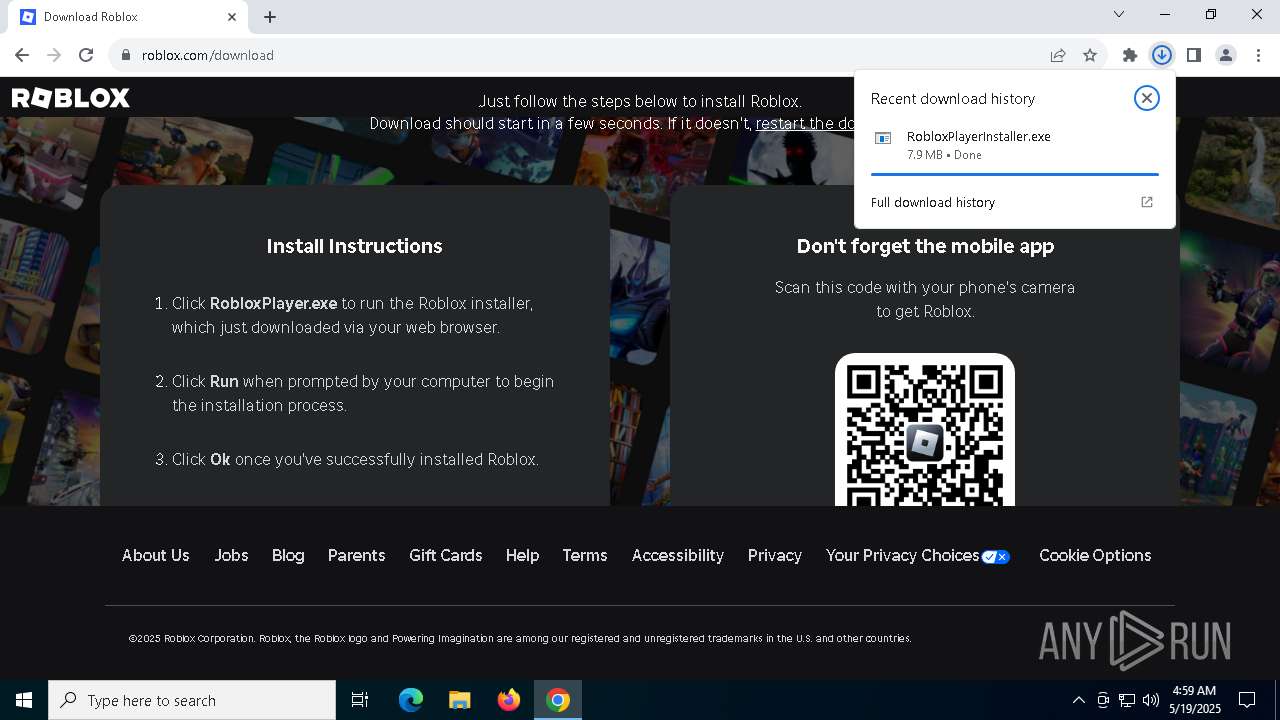Launch Firefox from taskbar
Image resolution: width=1280 pixels, height=720 pixels.
pos(509,700)
